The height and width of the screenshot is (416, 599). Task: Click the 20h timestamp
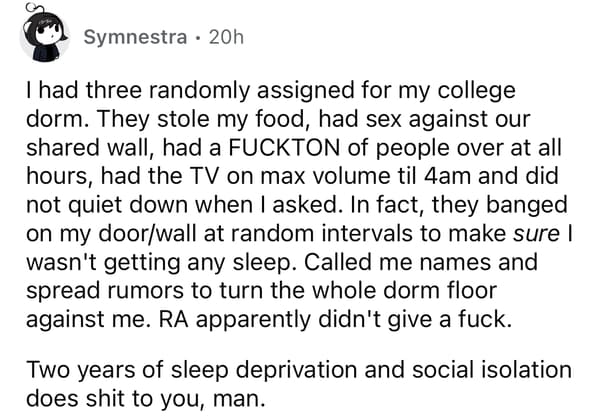point(226,37)
